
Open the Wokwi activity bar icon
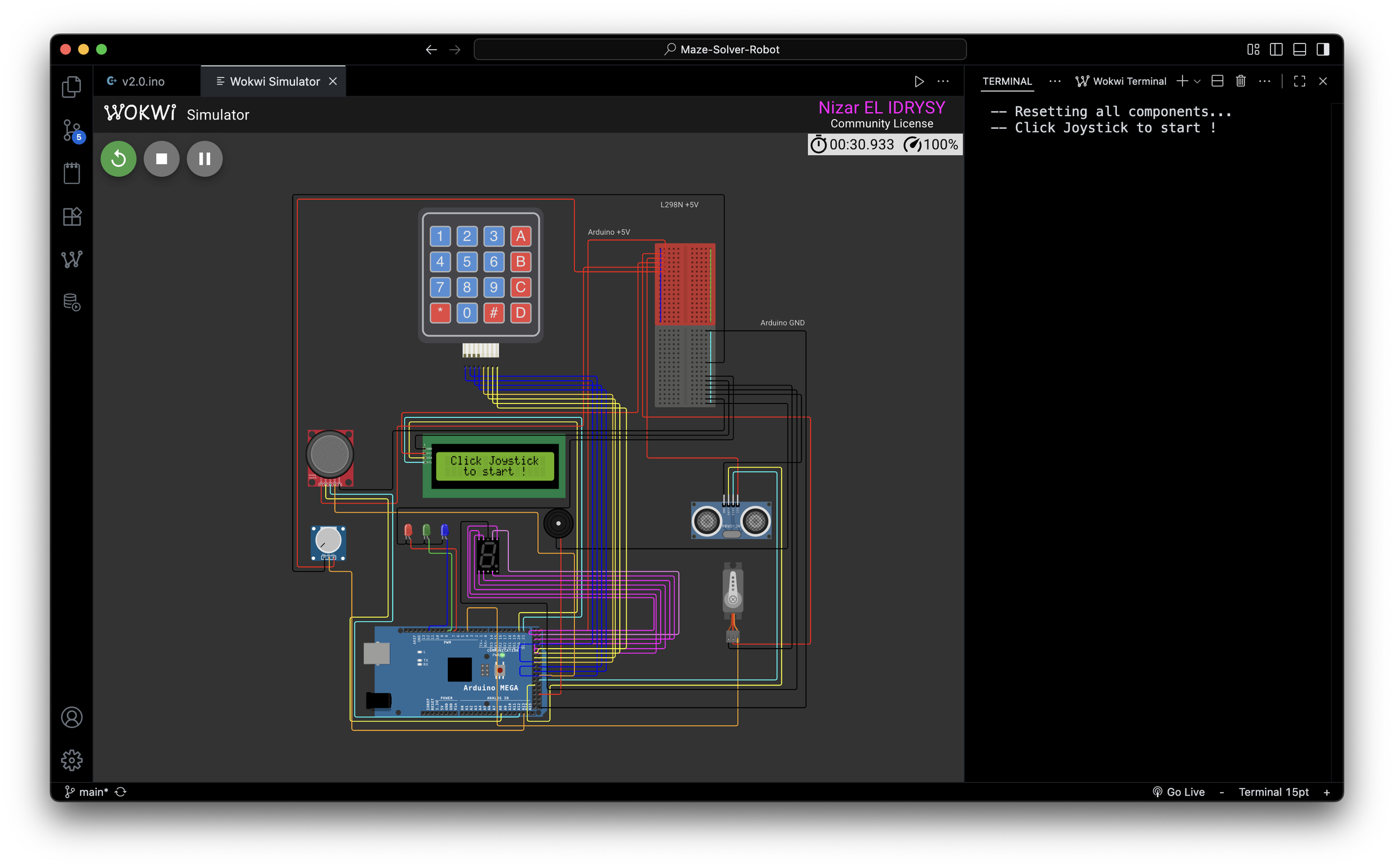(x=71, y=259)
